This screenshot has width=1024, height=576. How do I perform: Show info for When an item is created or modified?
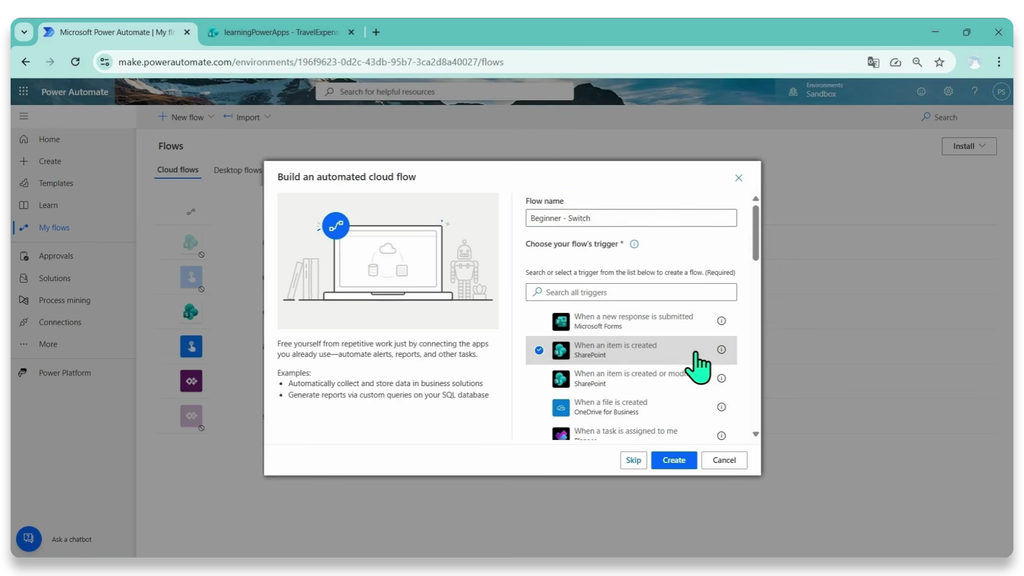pyautogui.click(x=722, y=378)
